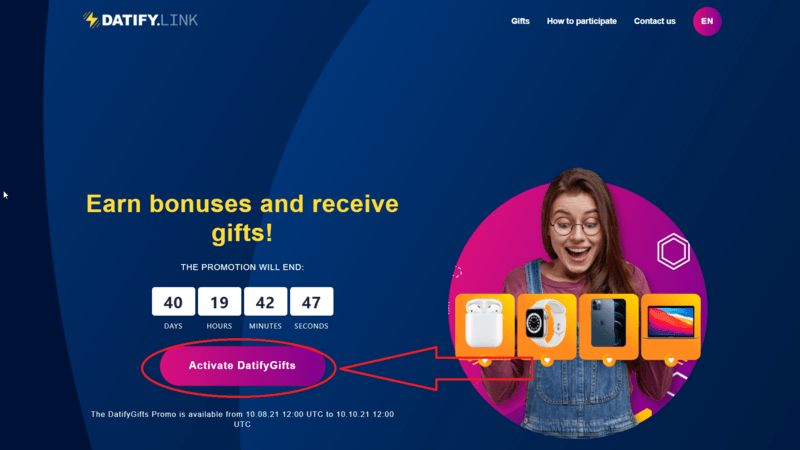Click the heart icon under Apple Watch

click(x=547, y=361)
